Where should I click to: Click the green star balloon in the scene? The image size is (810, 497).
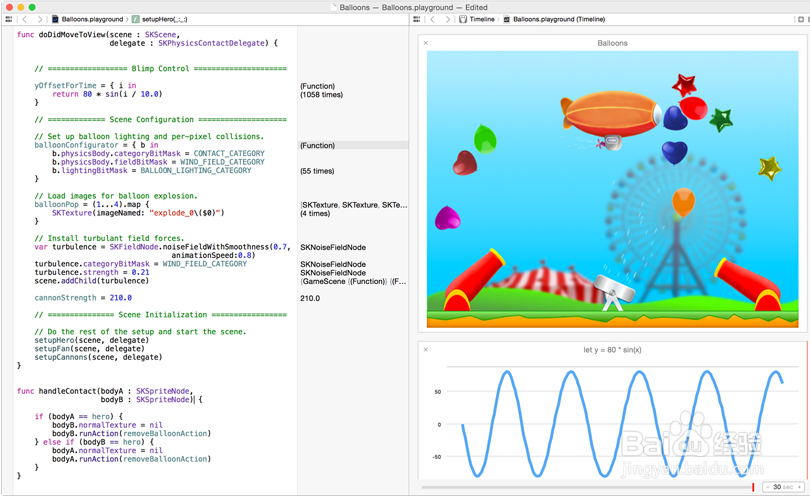pos(721,120)
